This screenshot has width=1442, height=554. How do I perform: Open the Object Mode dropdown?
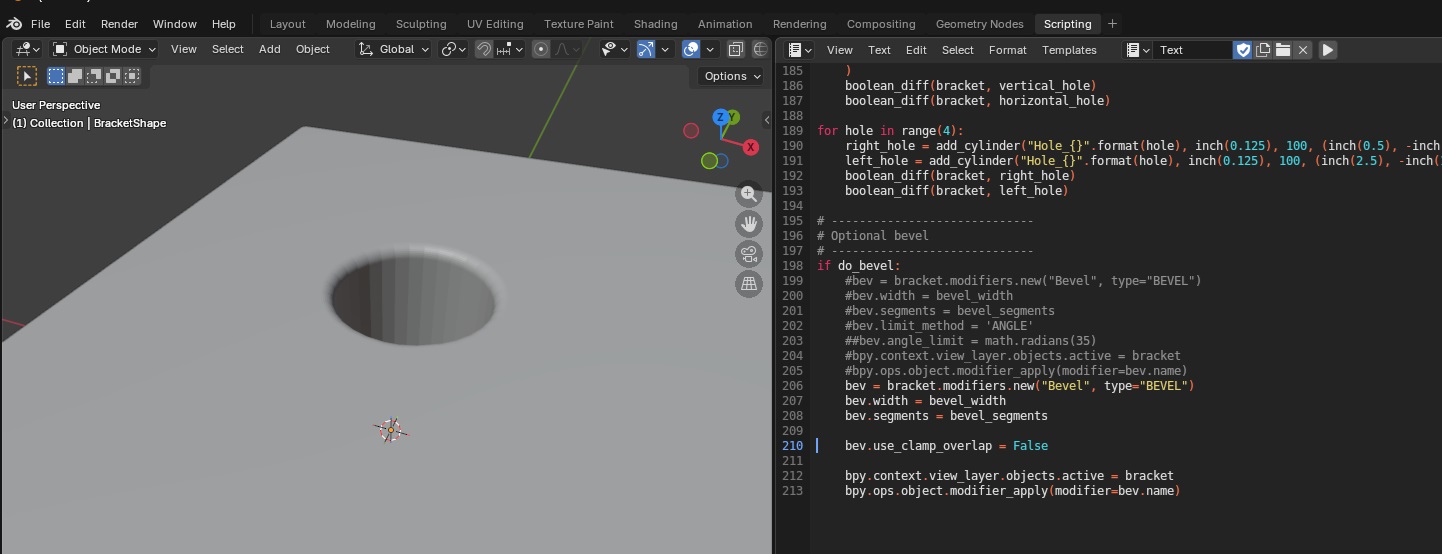click(x=104, y=49)
